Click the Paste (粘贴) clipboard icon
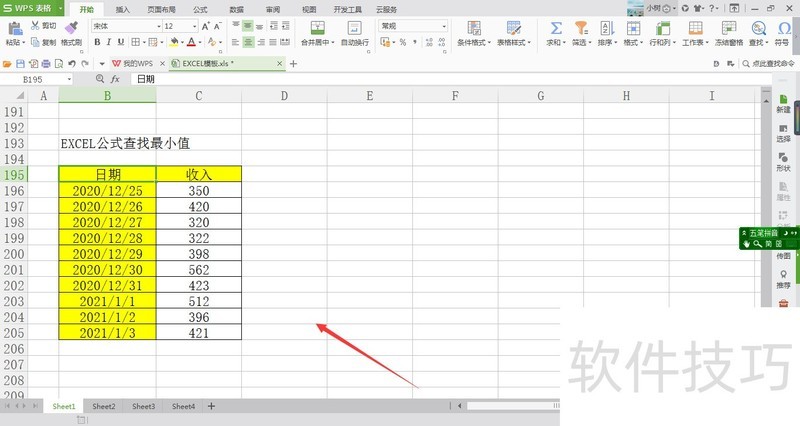 (x=15, y=29)
